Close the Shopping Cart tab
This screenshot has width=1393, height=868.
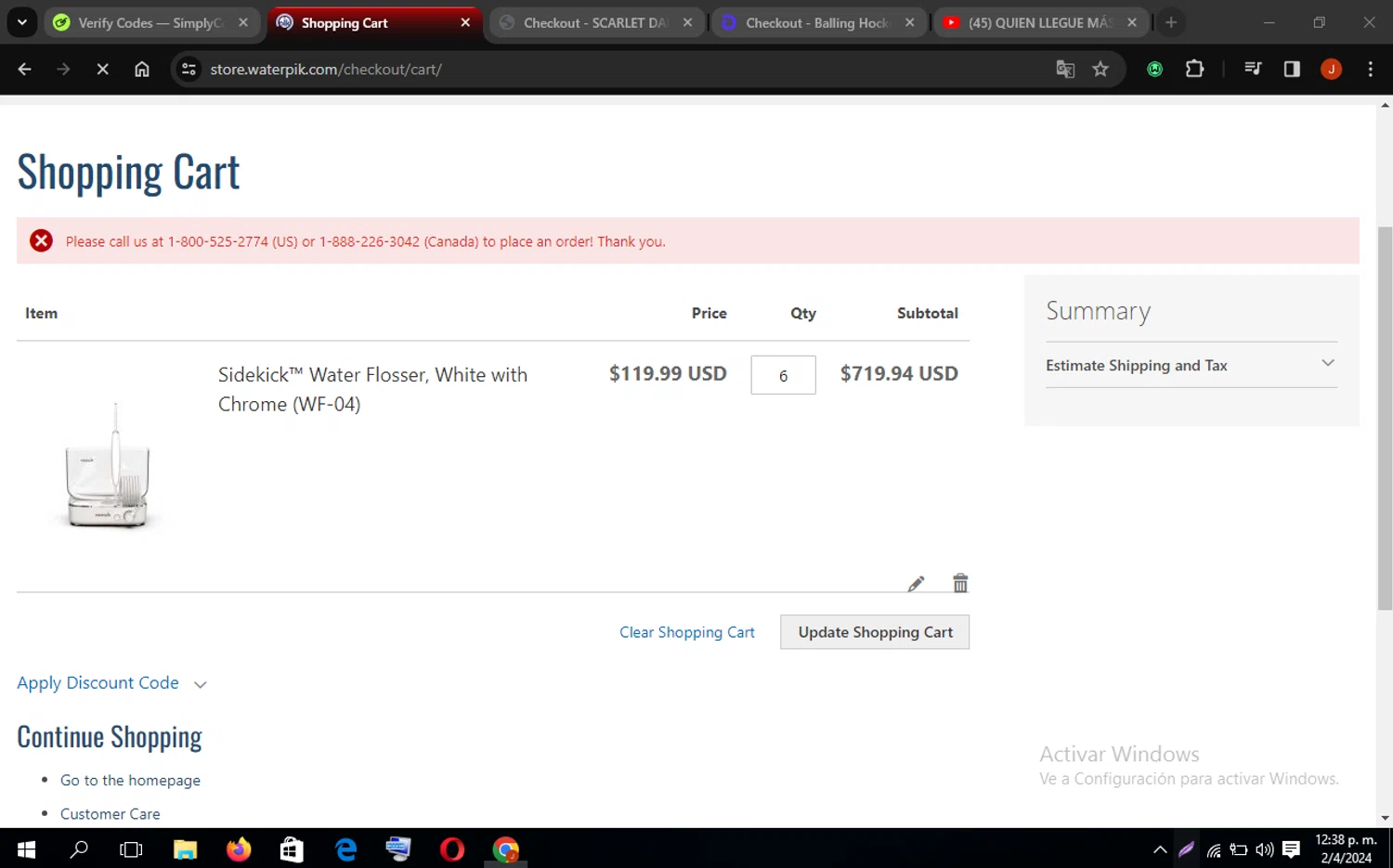pos(465,22)
